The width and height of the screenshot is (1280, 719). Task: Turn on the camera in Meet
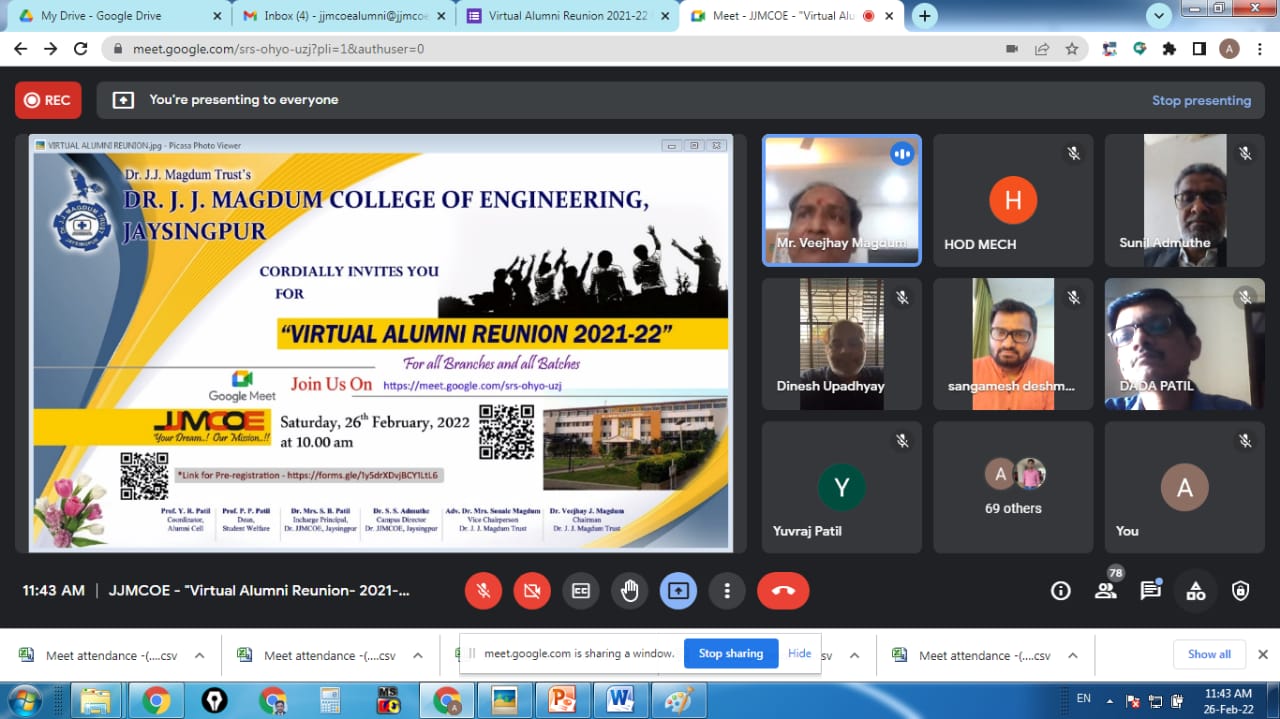pos(532,591)
